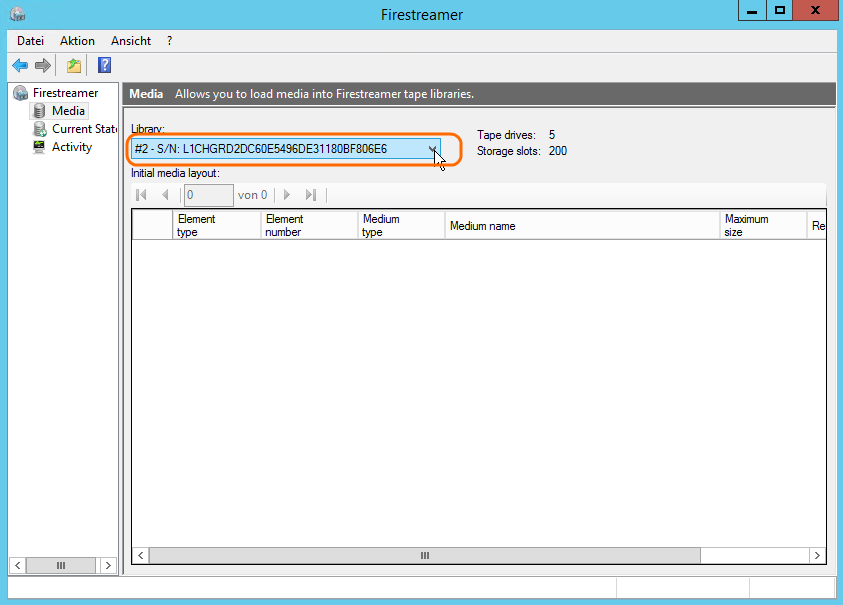Click the back arrow toolbar icon
This screenshot has width=843, height=605.
[20, 66]
